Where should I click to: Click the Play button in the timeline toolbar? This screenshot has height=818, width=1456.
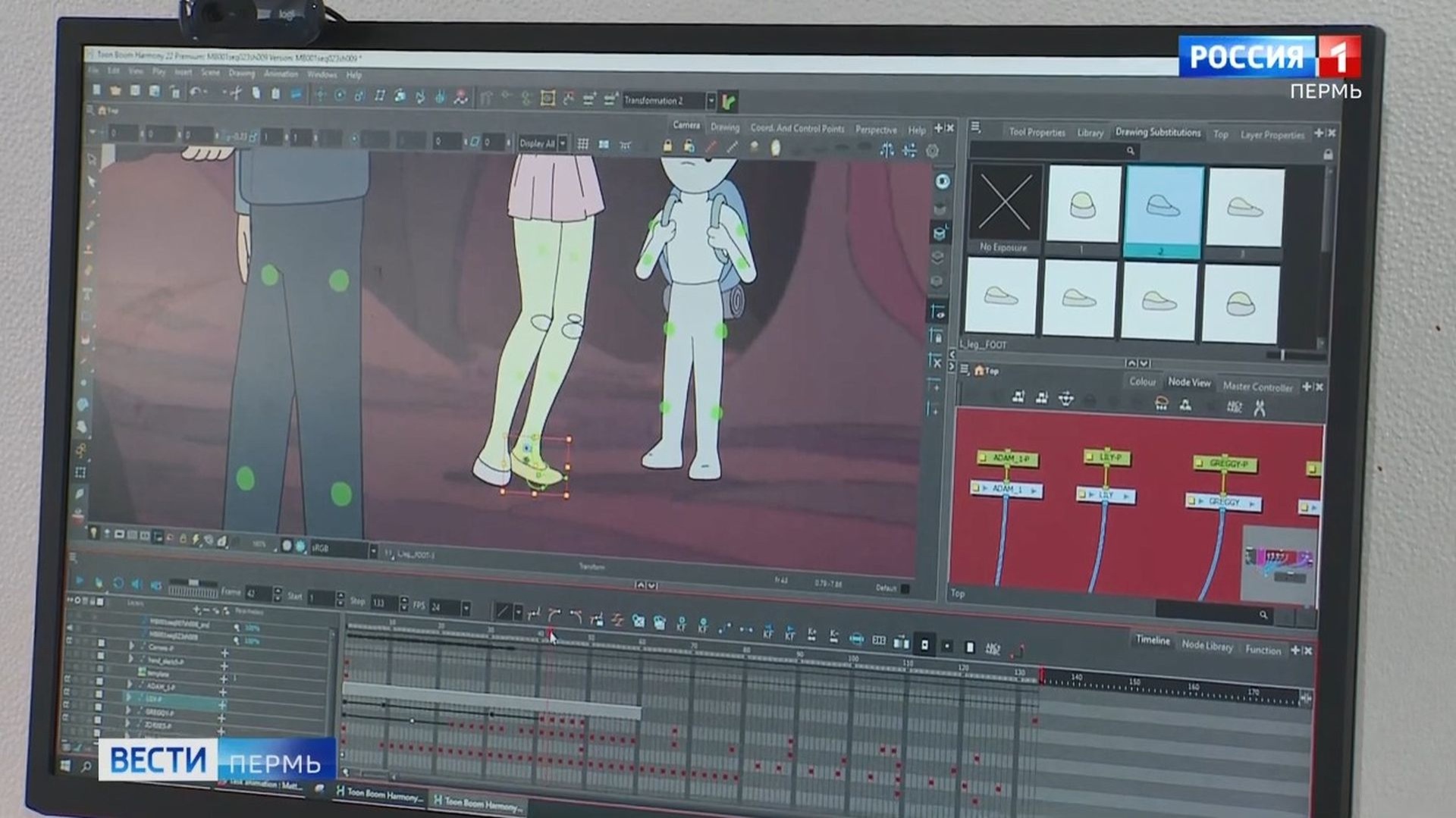pos(80,581)
